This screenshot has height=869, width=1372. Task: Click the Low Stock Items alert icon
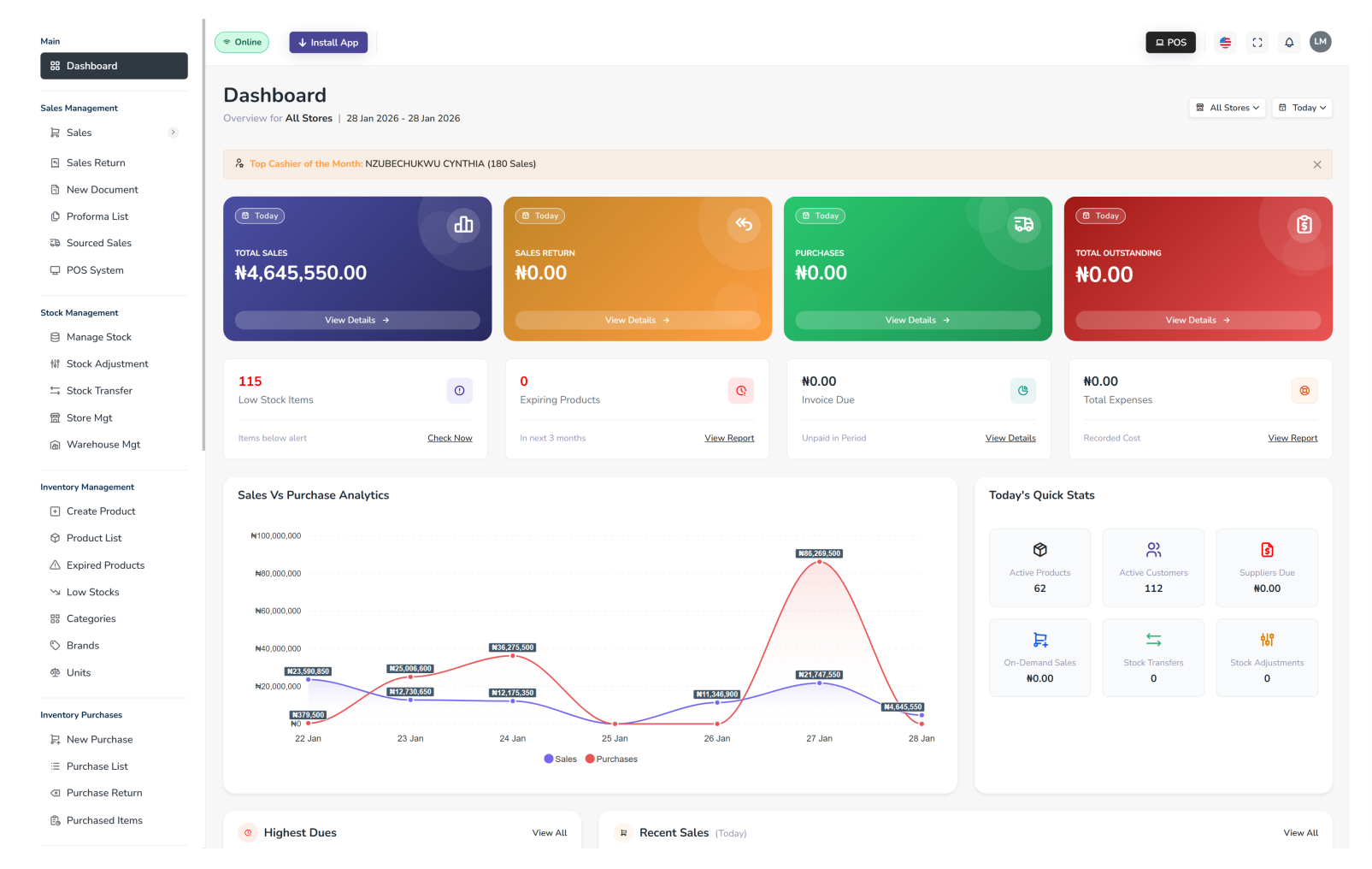(x=459, y=391)
